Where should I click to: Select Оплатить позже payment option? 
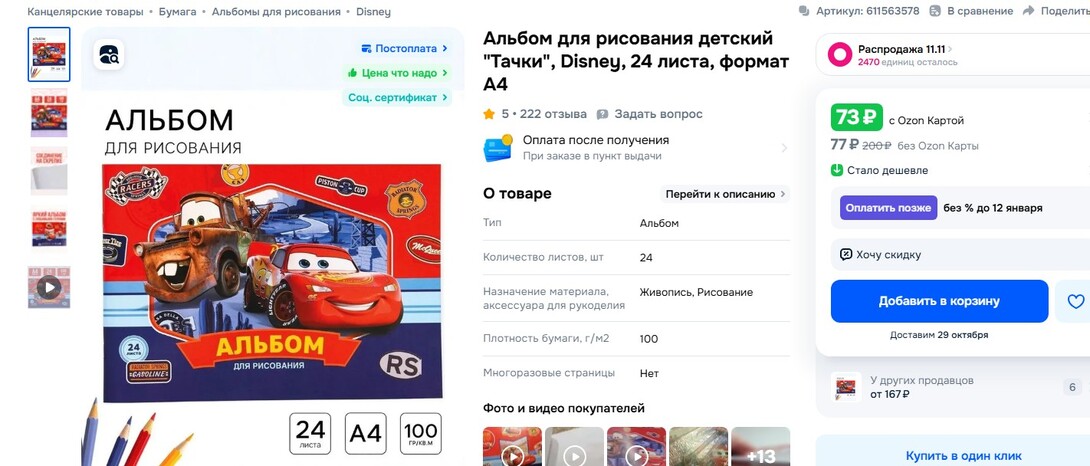[x=888, y=208]
